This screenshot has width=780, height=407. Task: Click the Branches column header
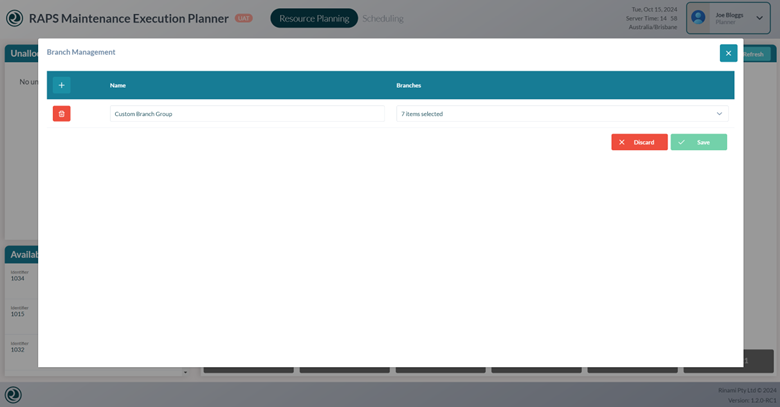(409, 85)
